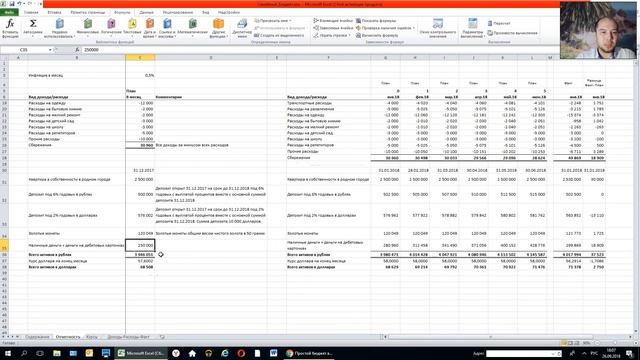This screenshot has width=640, height=360.
Task: Switch to the Data (Данные) ribbon tab
Action: (147, 12)
